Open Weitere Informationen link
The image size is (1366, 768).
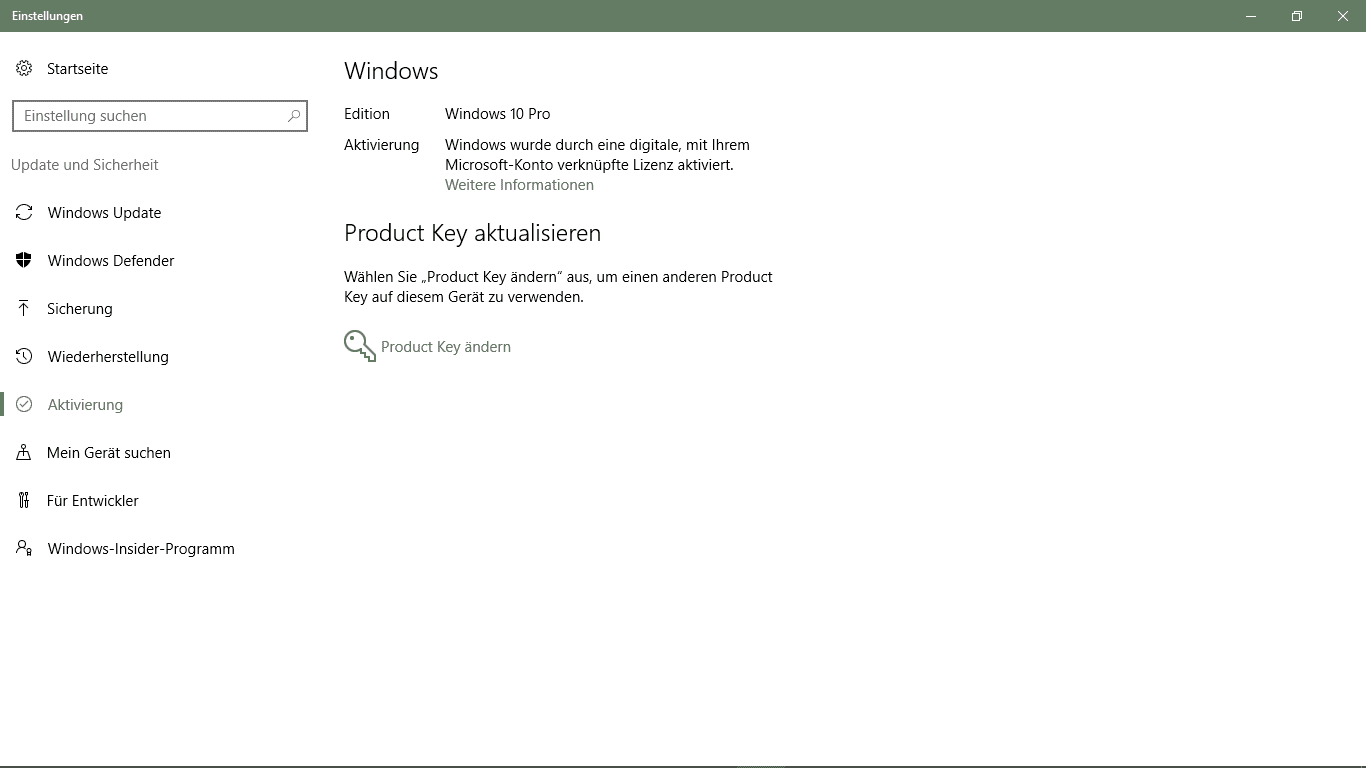tap(519, 185)
